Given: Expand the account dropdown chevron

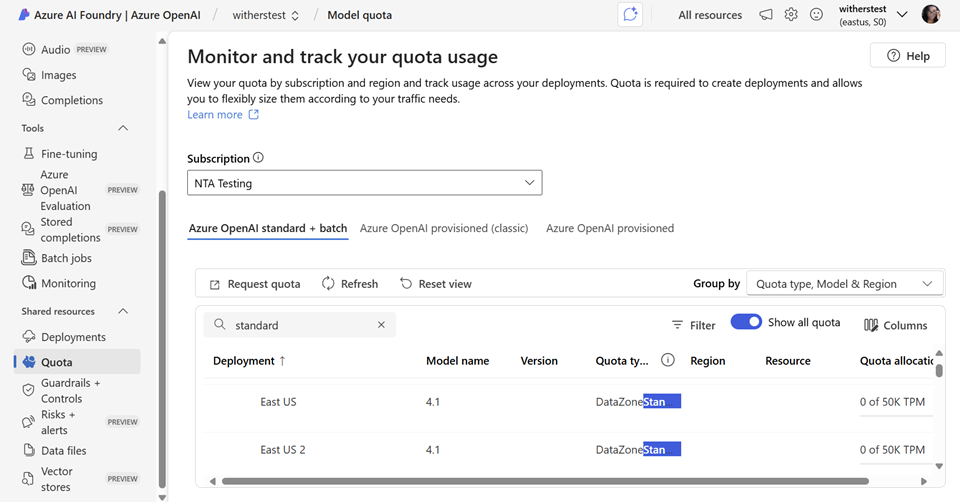Looking at the screenshot, I should [902, 14].
